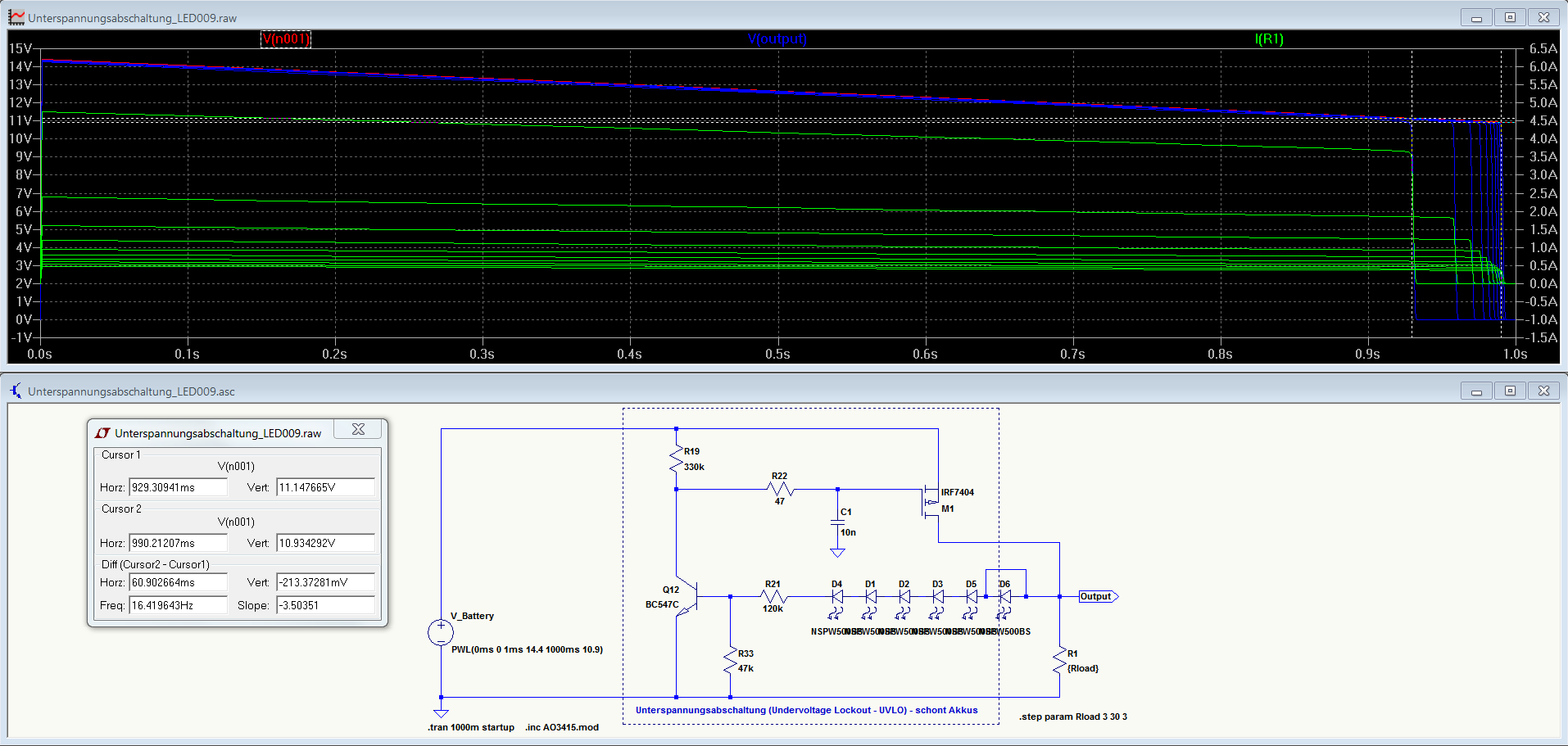Click the PWL source value text

(x=527, y=649)
